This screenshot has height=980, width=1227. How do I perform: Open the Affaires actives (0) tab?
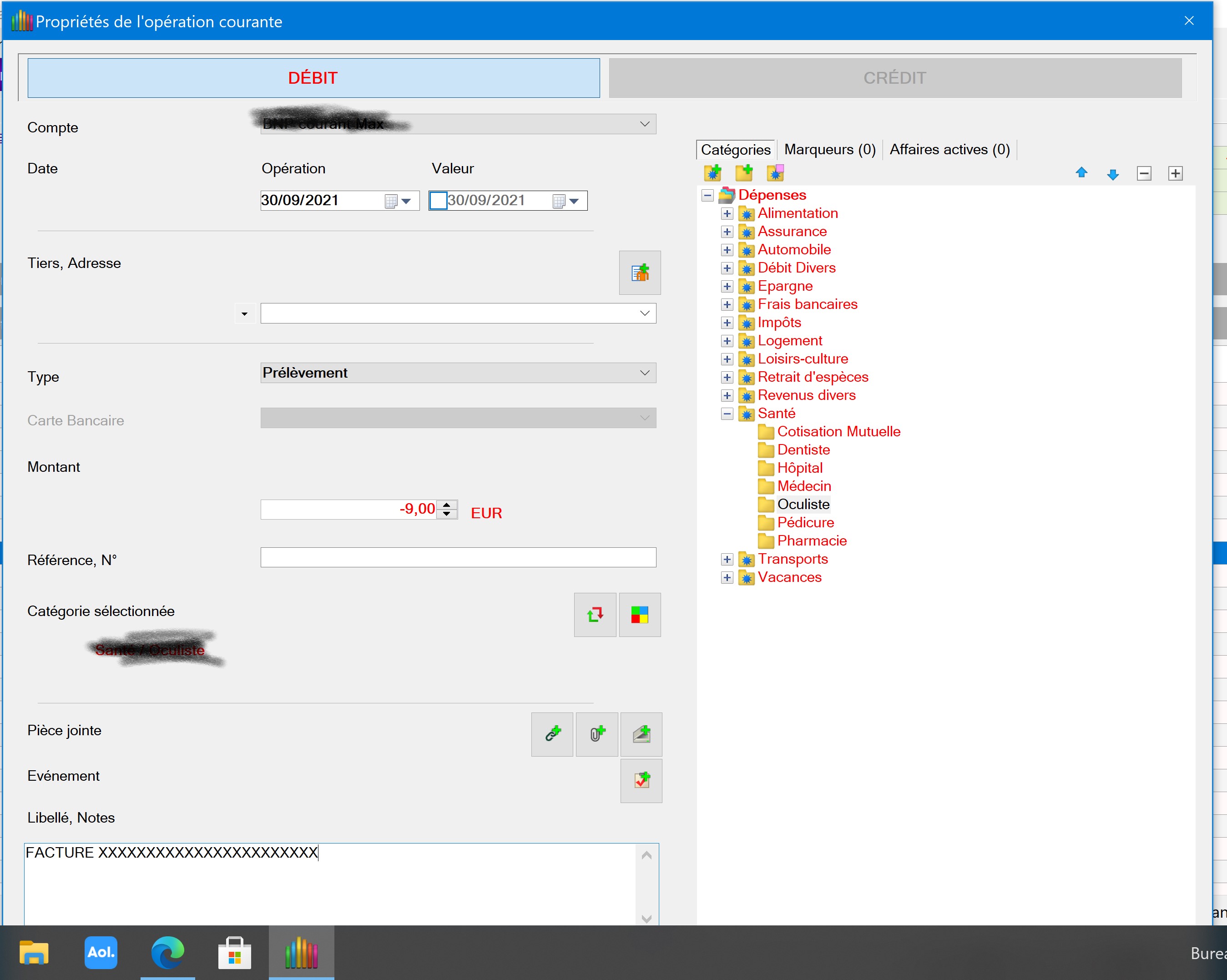[949, 150]
